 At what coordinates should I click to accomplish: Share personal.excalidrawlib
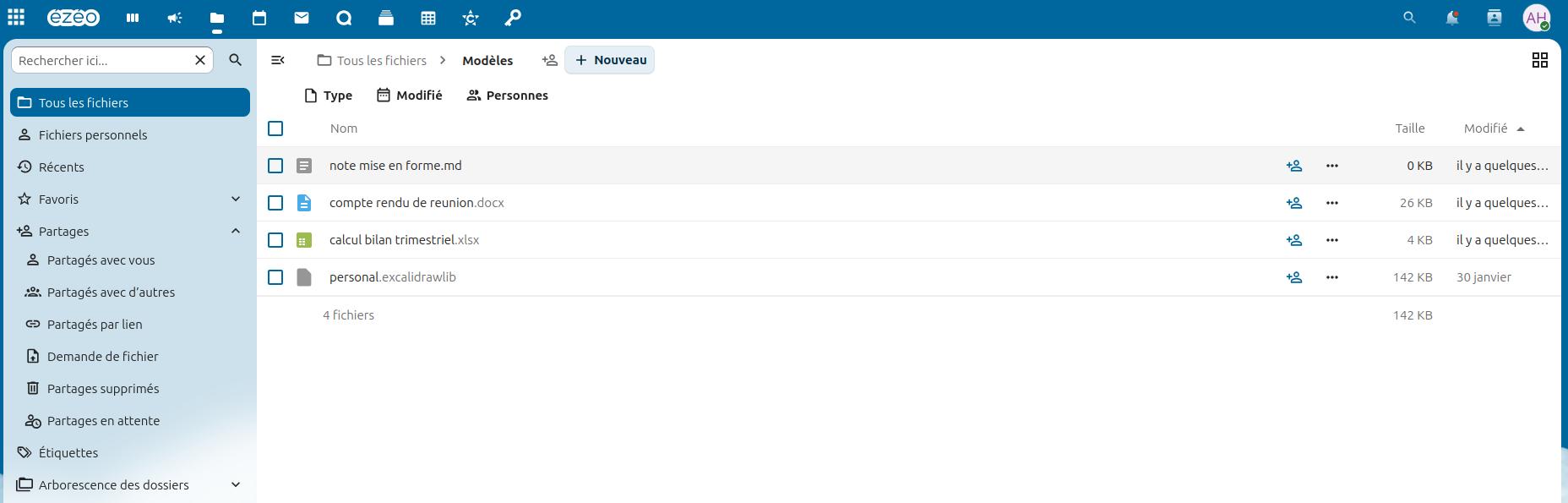[1294, 277]
